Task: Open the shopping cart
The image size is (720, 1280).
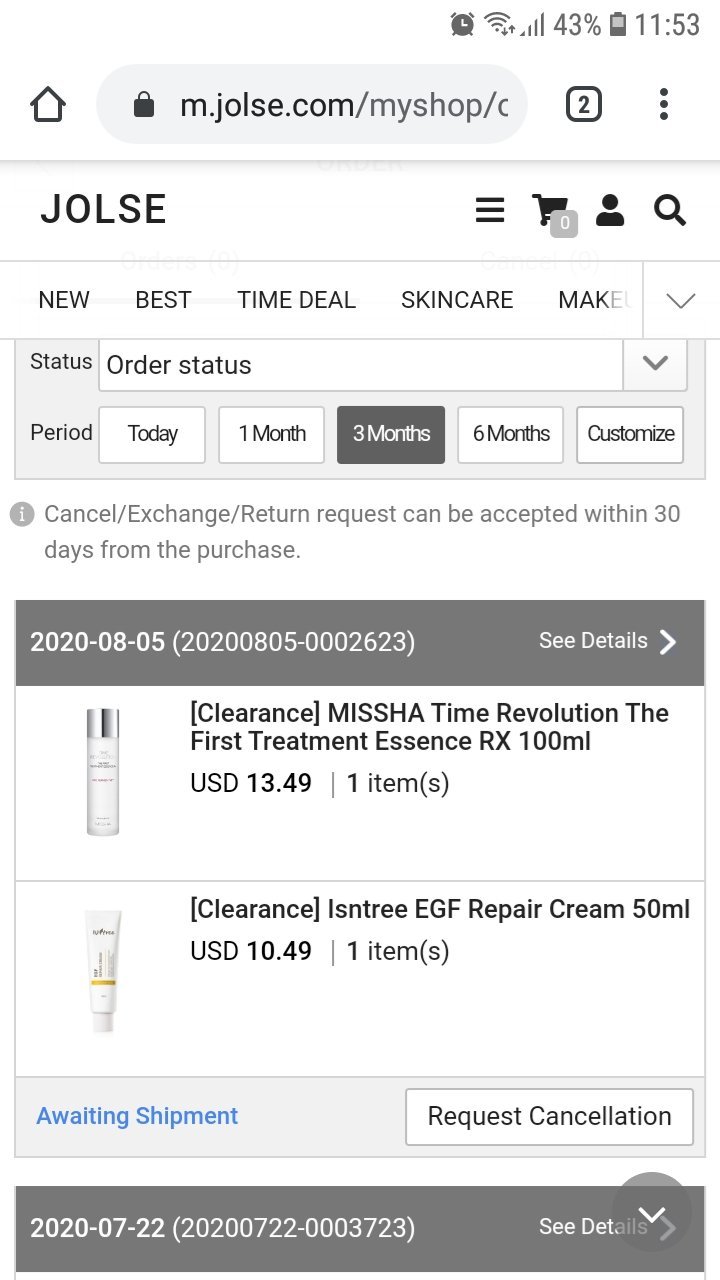Action: [x=551, y=212]
